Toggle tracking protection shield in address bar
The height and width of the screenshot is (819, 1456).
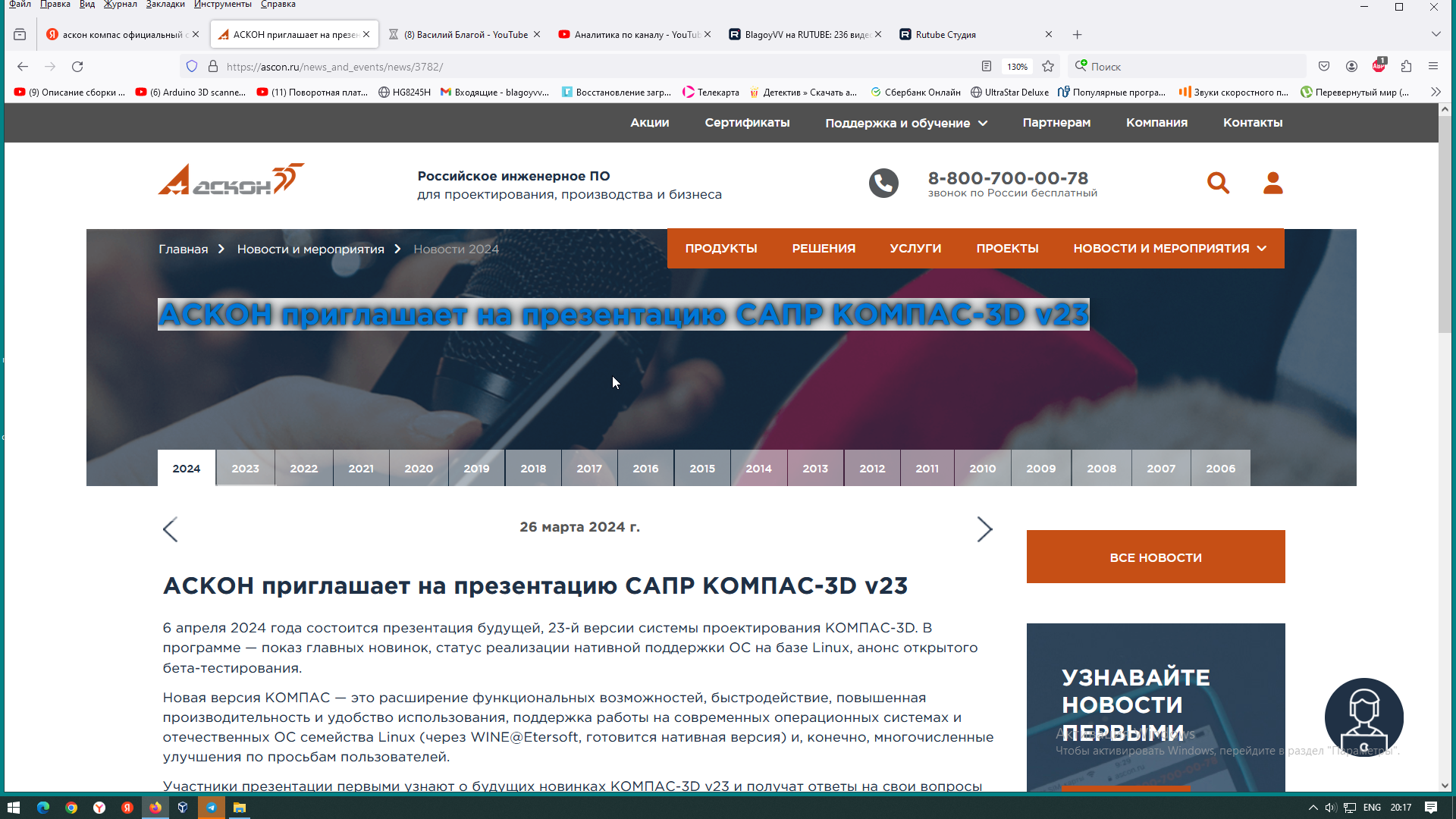[x=192, y=67]
